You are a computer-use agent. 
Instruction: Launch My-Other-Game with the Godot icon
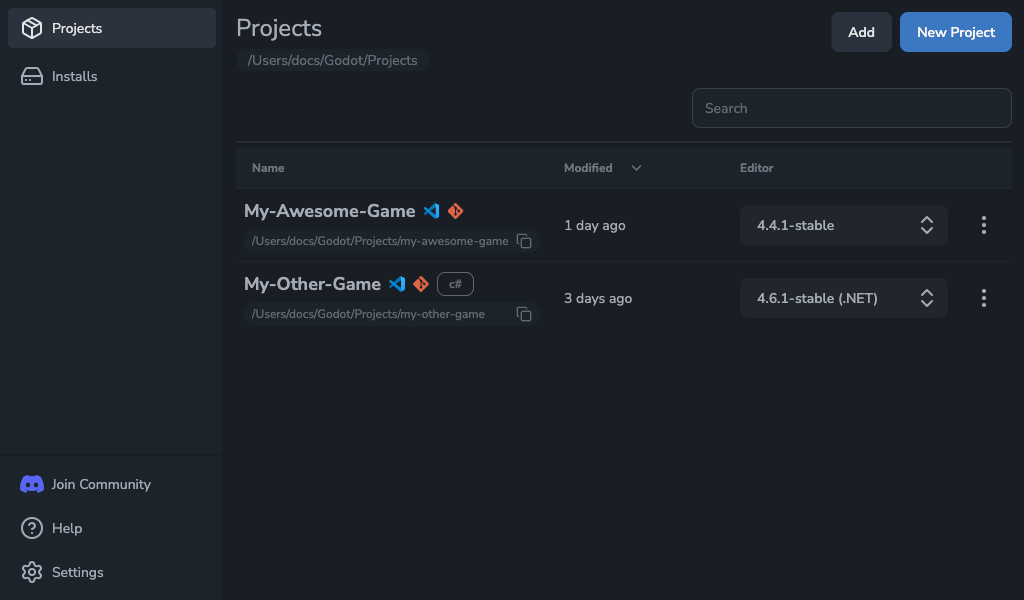tap(421, 284)
